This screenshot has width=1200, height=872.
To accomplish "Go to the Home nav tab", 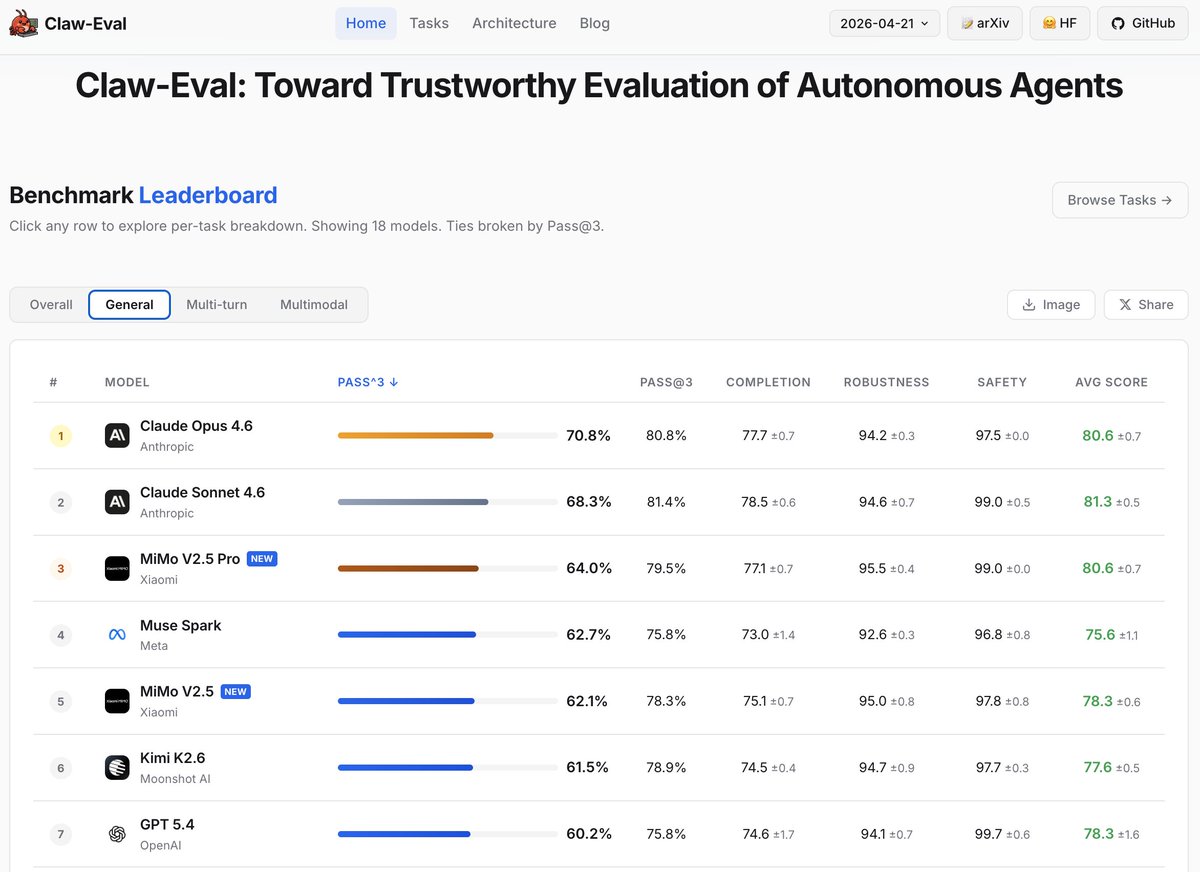I will [366, 23].
